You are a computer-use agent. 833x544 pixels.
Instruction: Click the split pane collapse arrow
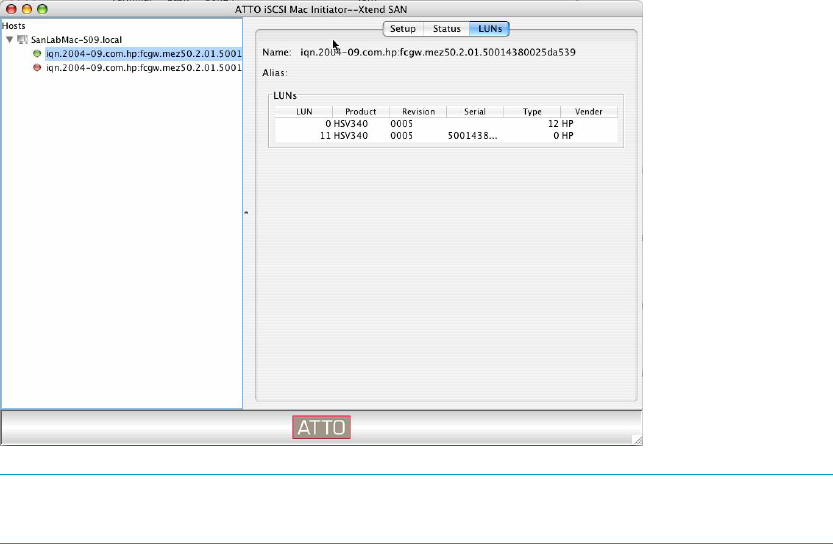point(246,213)
